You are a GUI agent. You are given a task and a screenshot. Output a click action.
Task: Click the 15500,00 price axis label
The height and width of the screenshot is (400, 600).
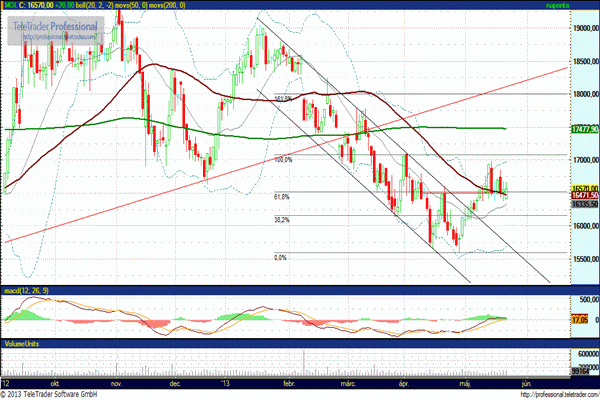point(586,260)
